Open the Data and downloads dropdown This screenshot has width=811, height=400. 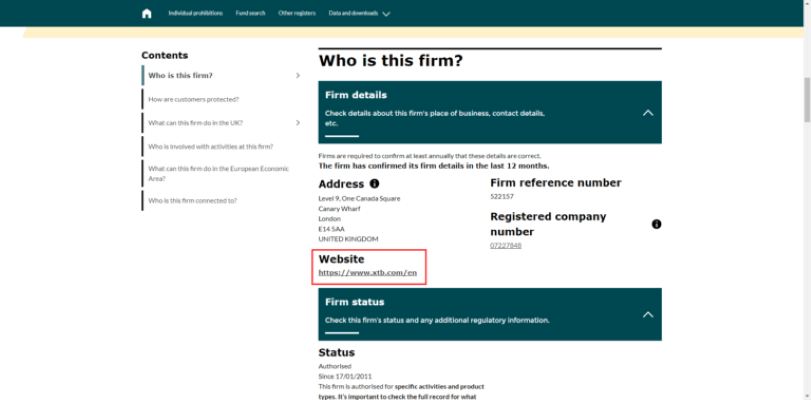[359, 13]
